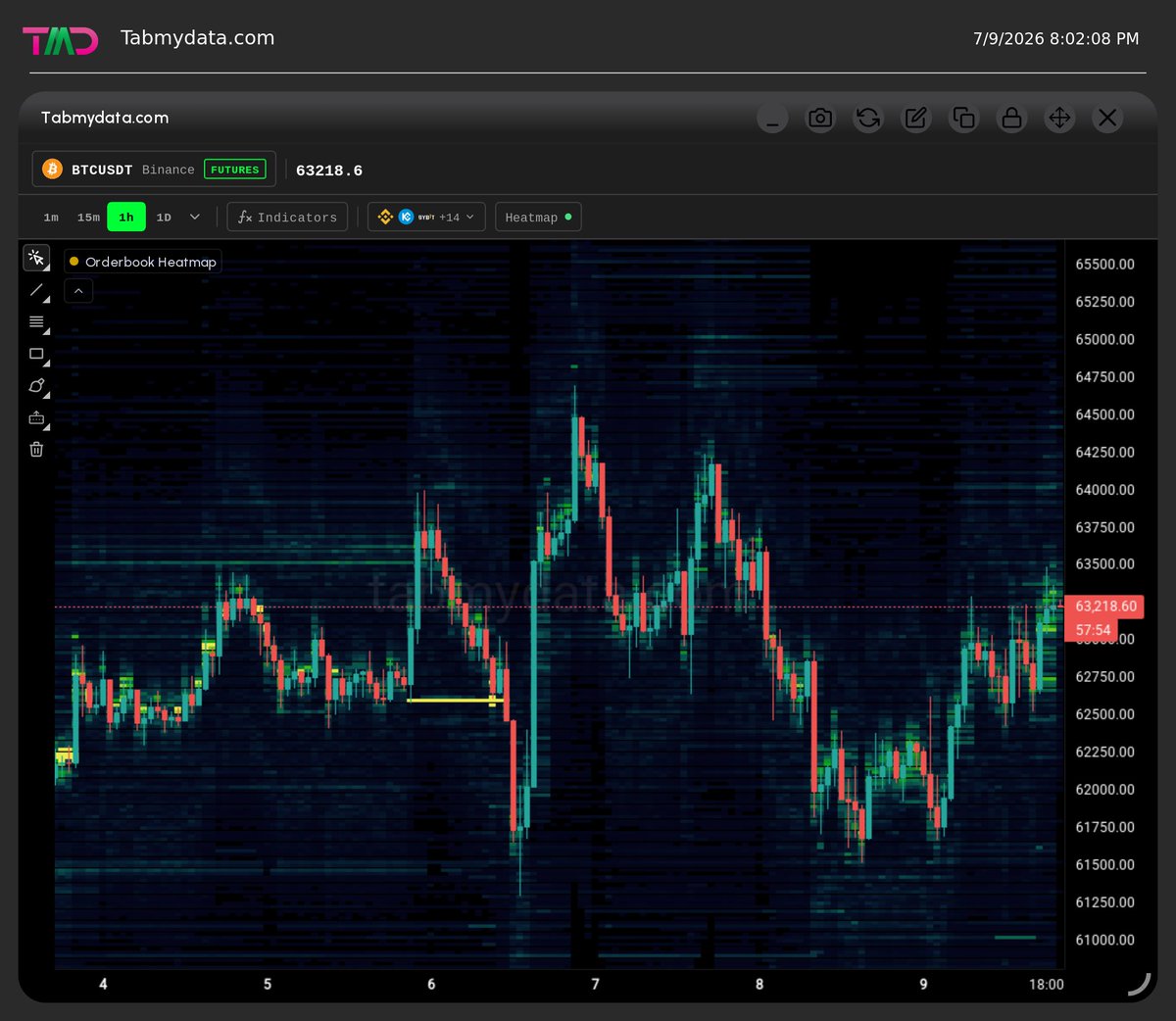This screenshot has width=1176, height=1021.
Task: Click the 63218.6 price in header
Action: pyautogui.click(x=329, y=170)
